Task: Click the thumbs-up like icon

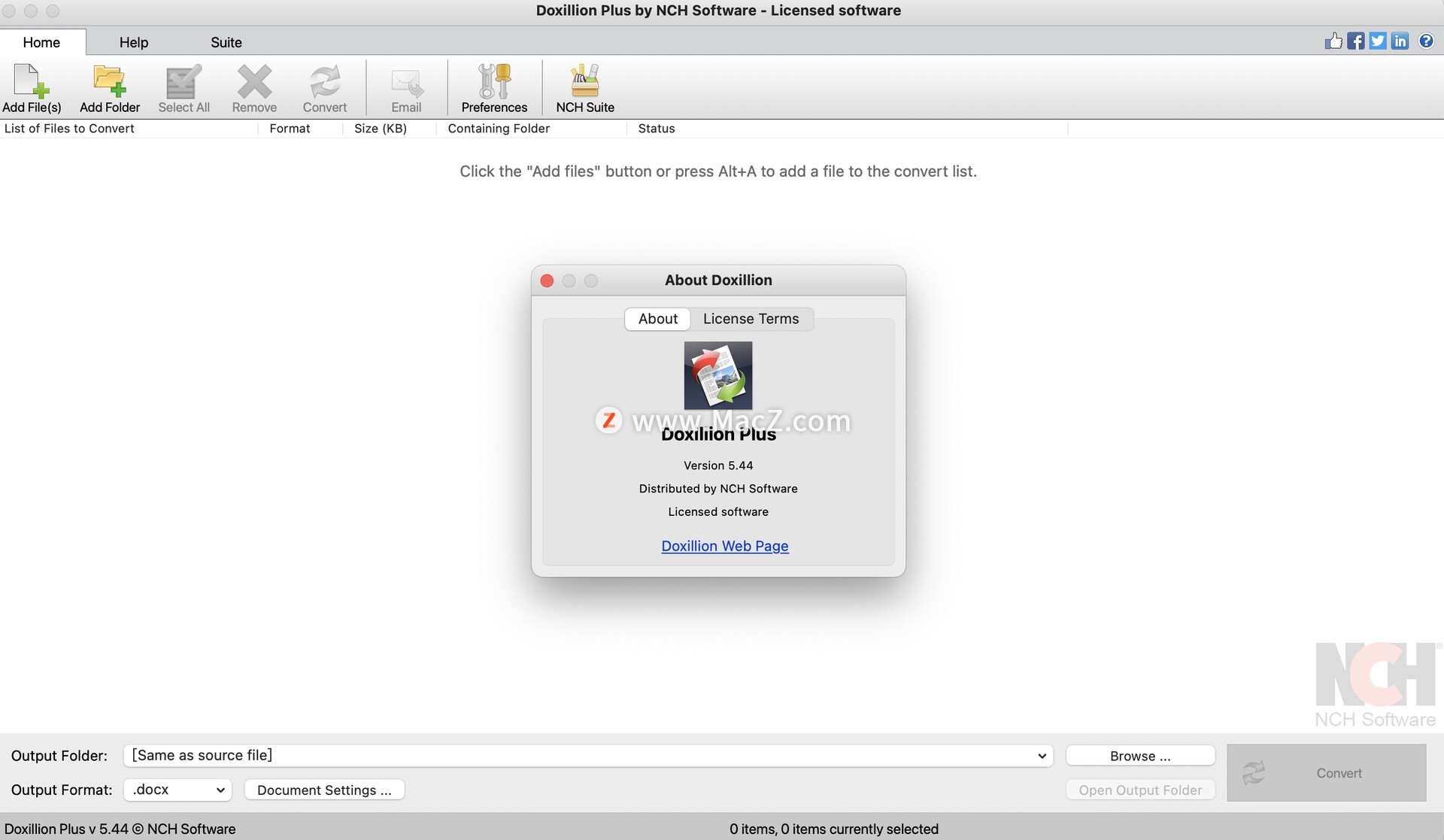Action: pos(1333,41)
